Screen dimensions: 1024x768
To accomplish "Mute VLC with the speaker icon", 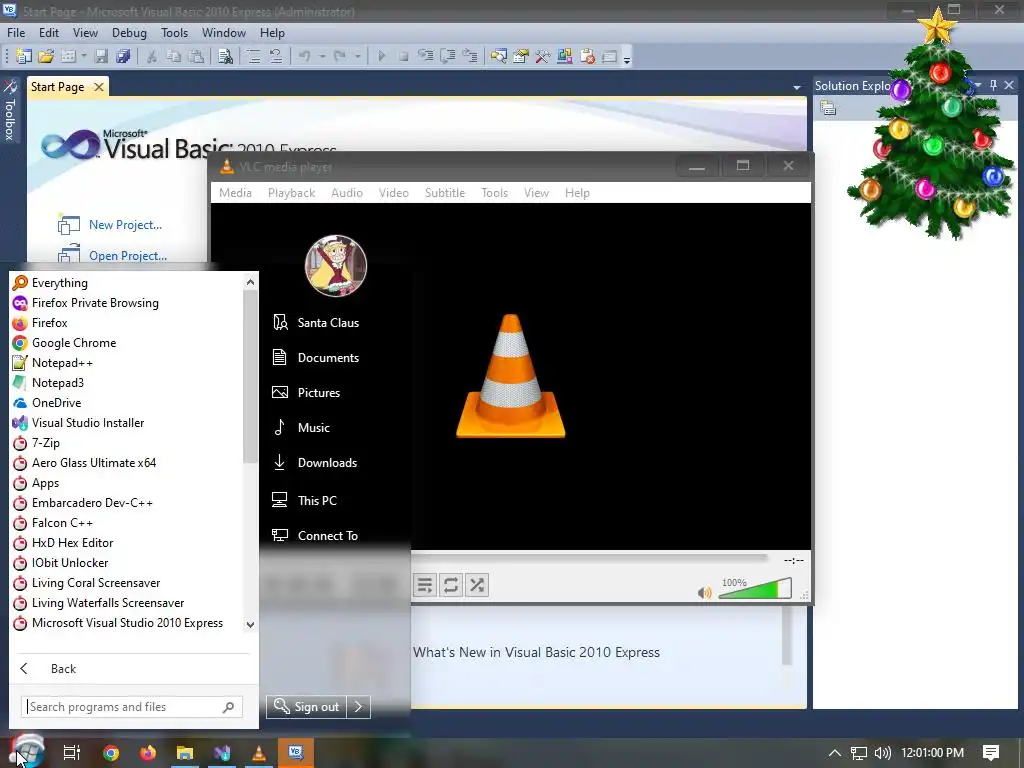I will pos(704,592).
